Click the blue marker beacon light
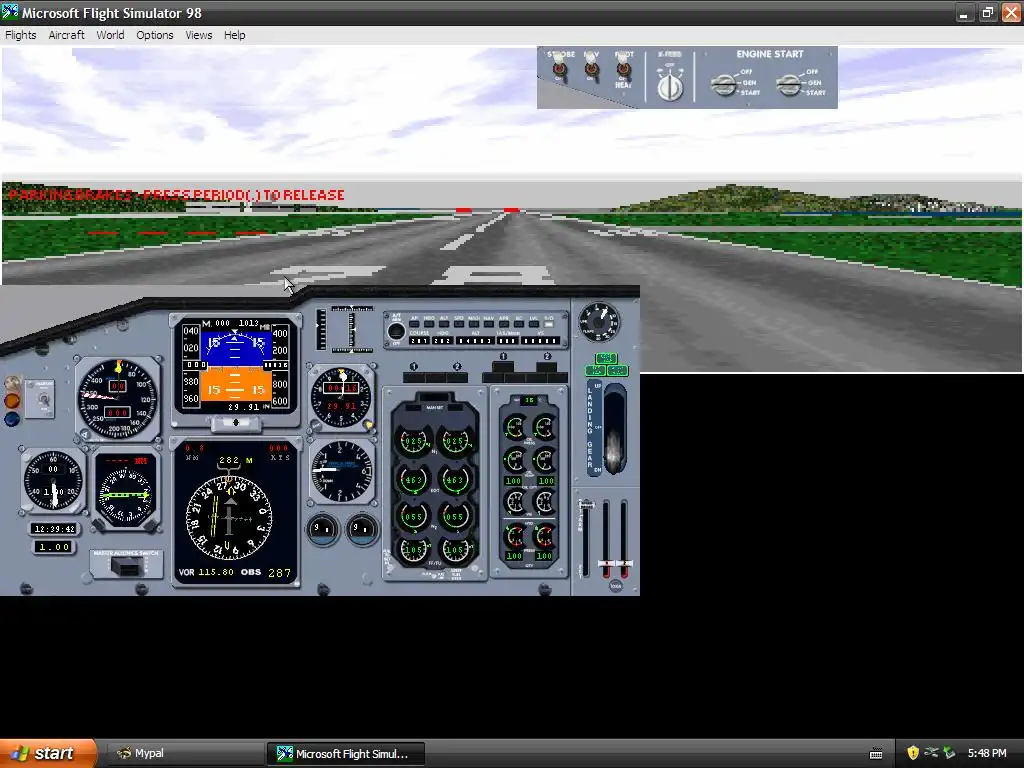This screenshot has width=1024, height=768. (12, 419)
